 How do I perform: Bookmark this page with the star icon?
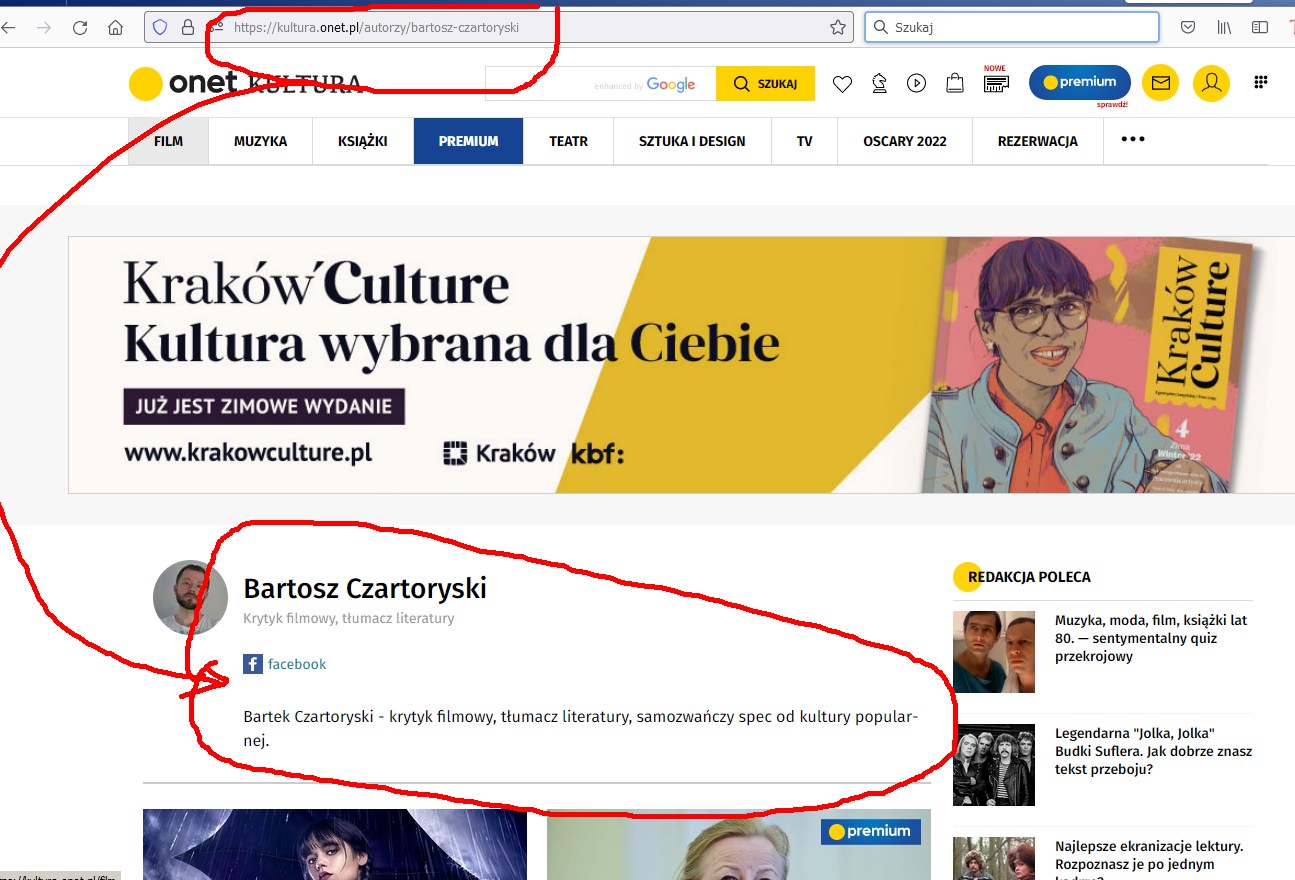click(x=836, y=27)
